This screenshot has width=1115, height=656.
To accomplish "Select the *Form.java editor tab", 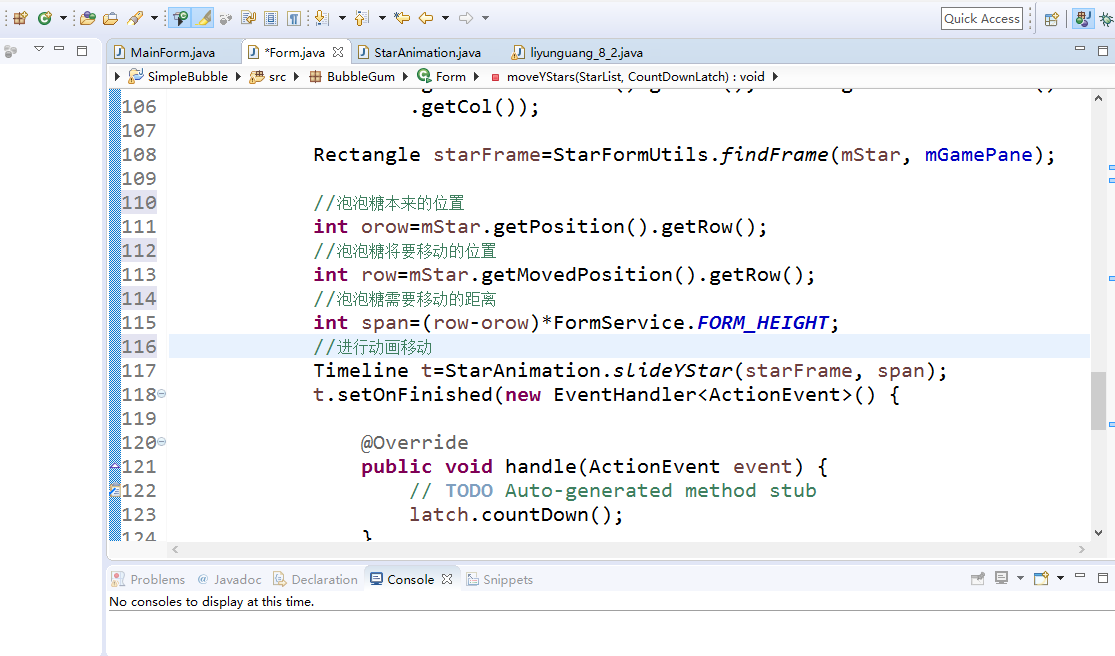I will coord(294,53).
